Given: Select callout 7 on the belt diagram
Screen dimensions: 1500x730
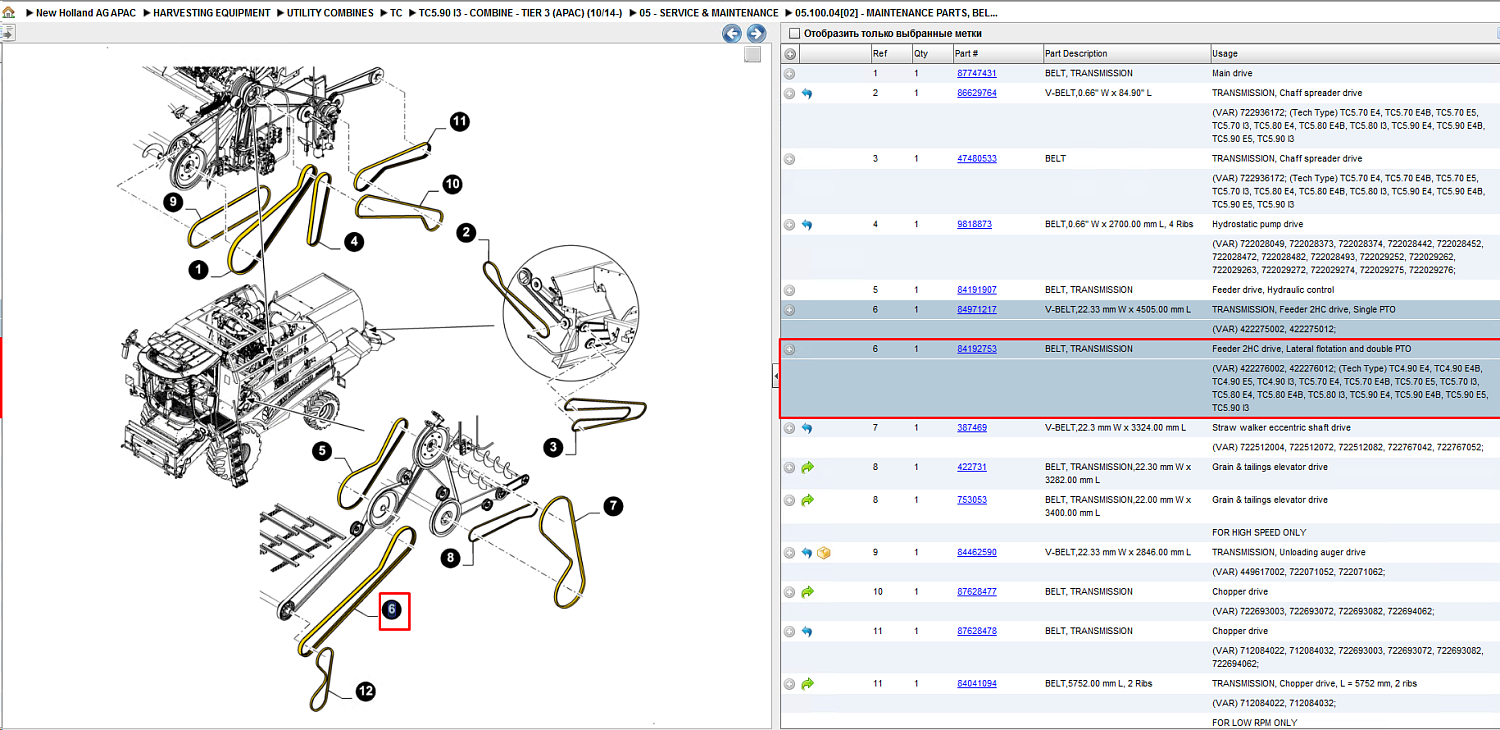Looking at the screenshot, I should coord(612,506).
